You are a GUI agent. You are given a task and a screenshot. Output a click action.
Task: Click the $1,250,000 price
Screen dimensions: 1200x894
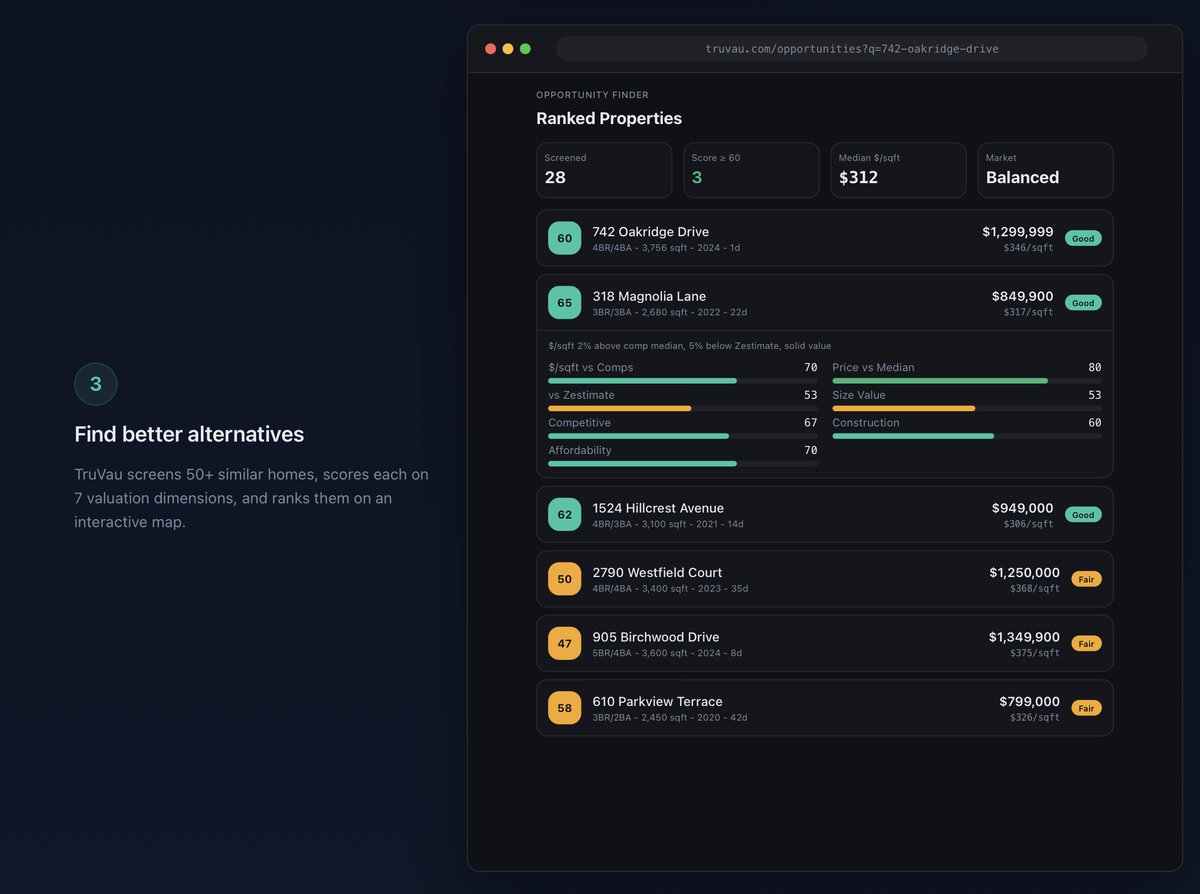pos(1024,573)
